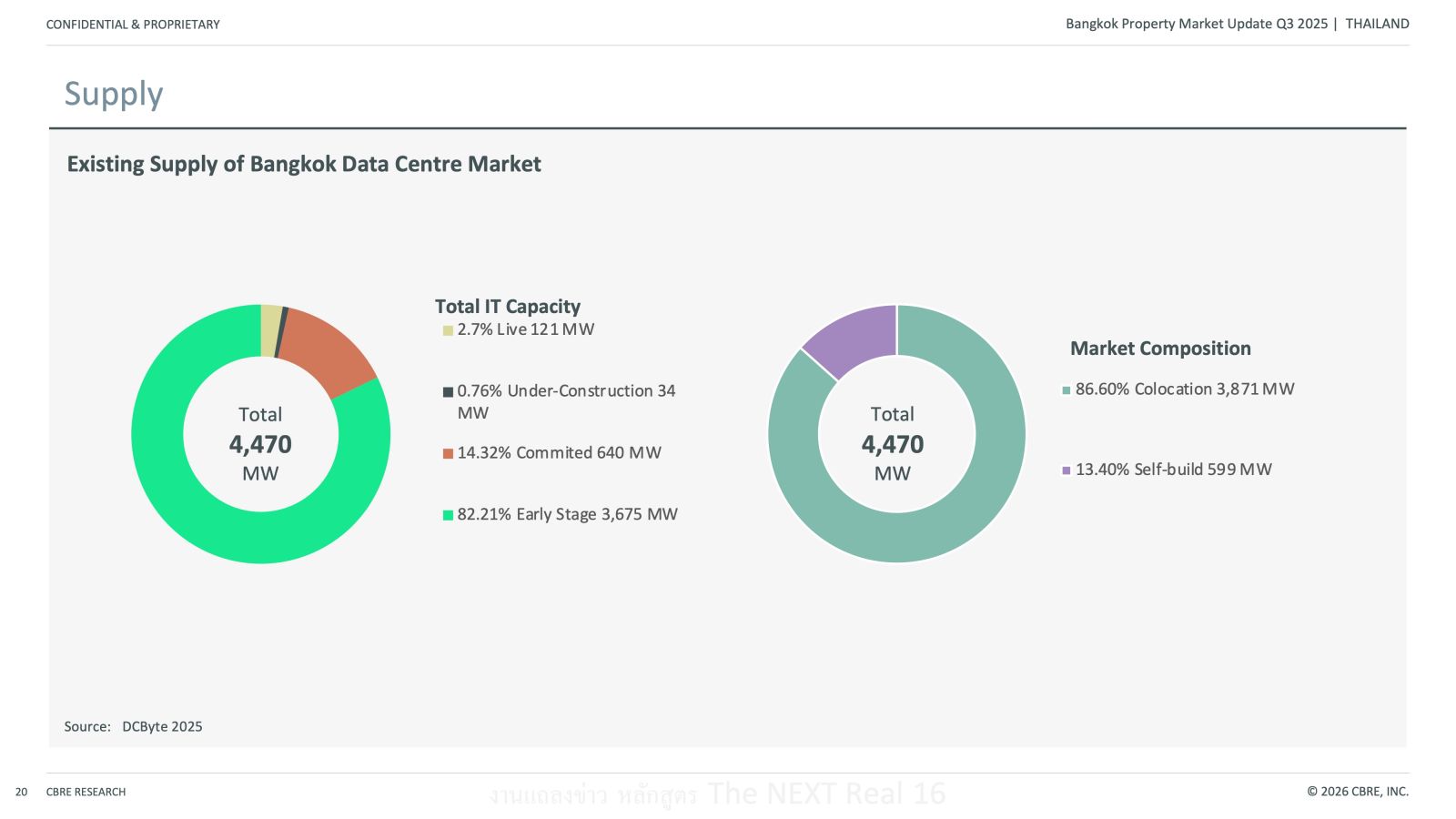Select the Source DCByte 2025 footnote
The width and height of the screenshot is (1456, 819).
(x=133, y=726)
